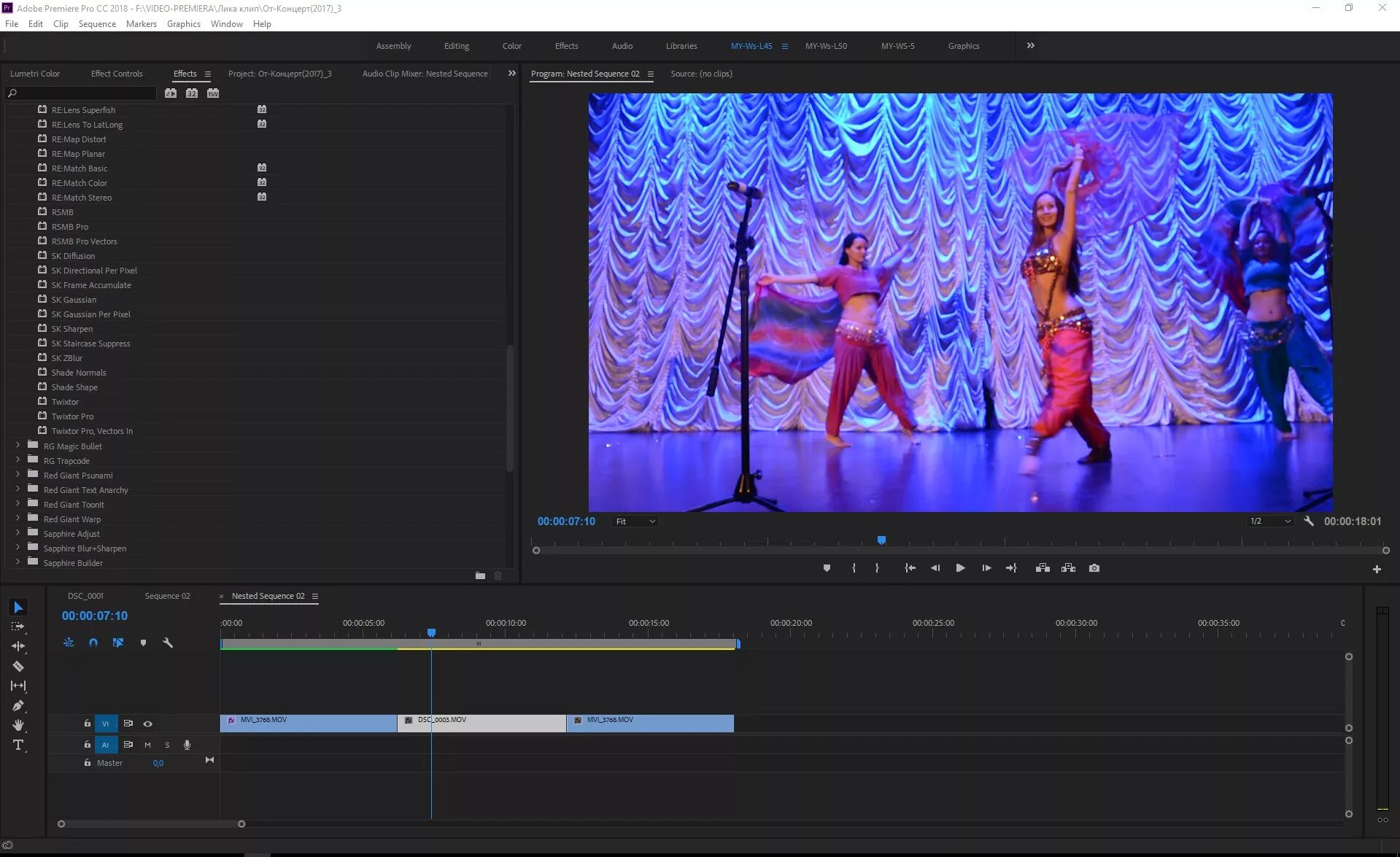Click the Mark In bracket icon
Viewport: 1400px width, 857px height.
click(854, 568)
